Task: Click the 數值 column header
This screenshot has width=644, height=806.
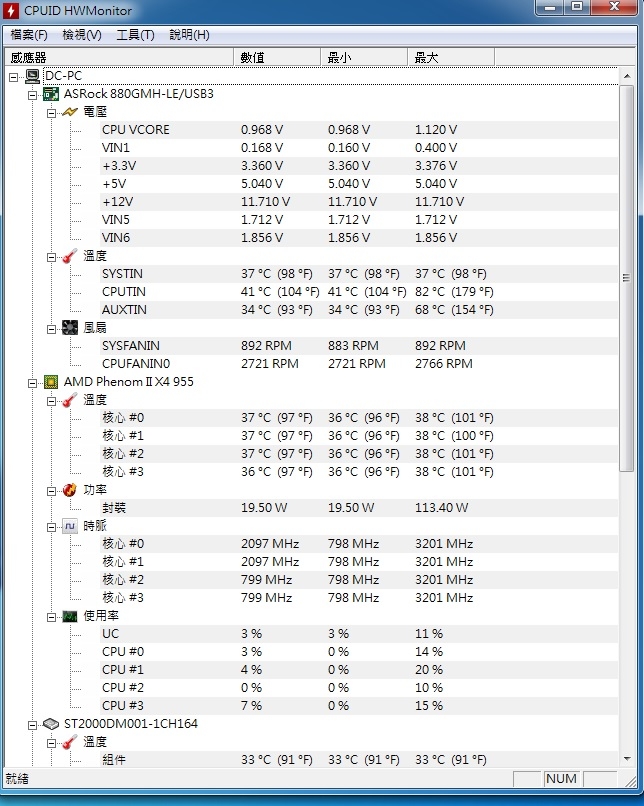Action: coord(277,58)
